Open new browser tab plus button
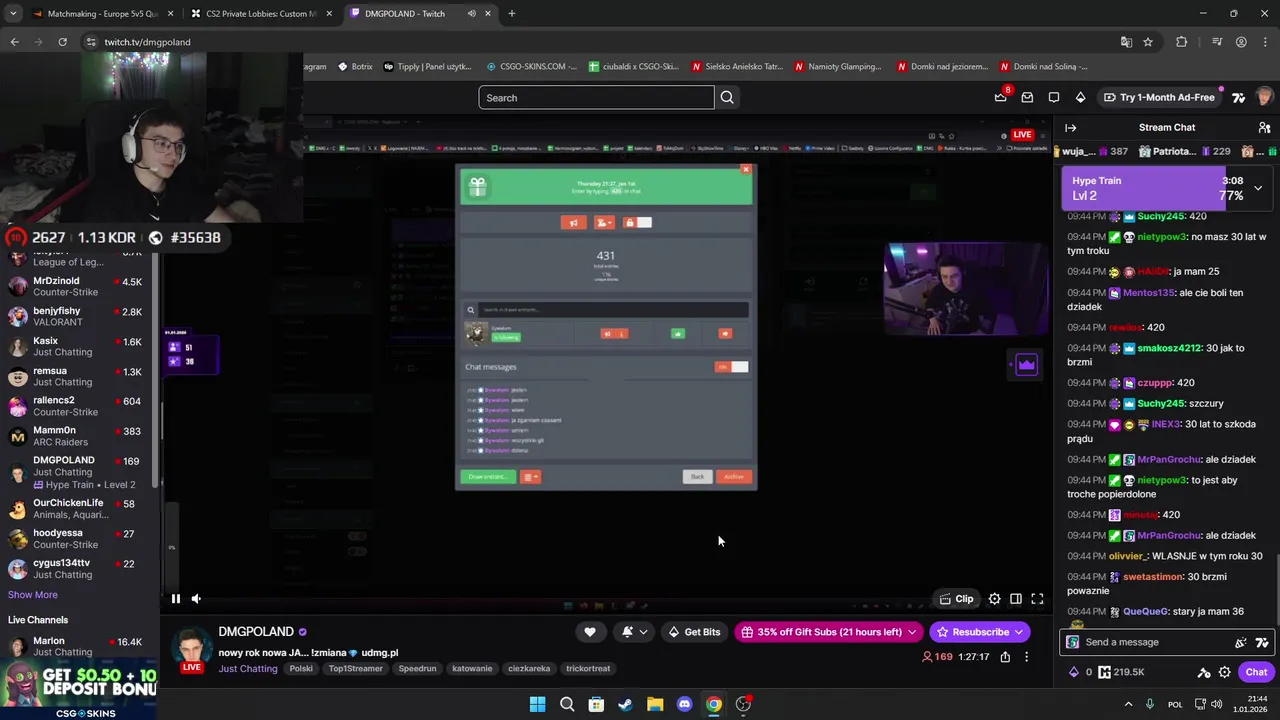This screenshot has width=1280, height=720. 511,14
